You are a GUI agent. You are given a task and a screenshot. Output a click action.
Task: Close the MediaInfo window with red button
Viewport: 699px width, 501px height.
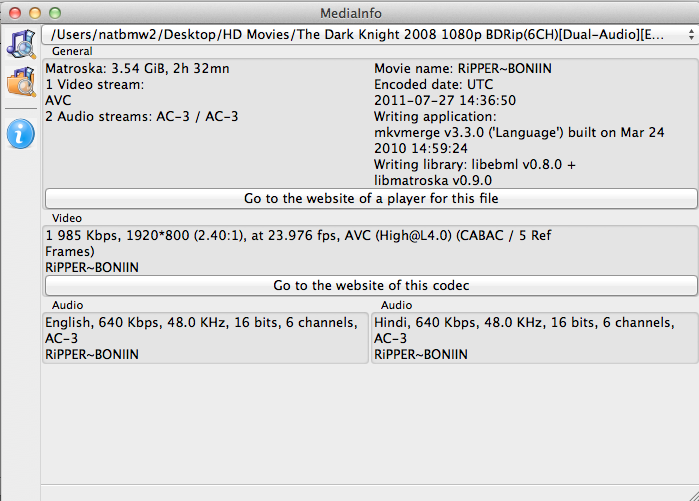(x=15, y=13)
